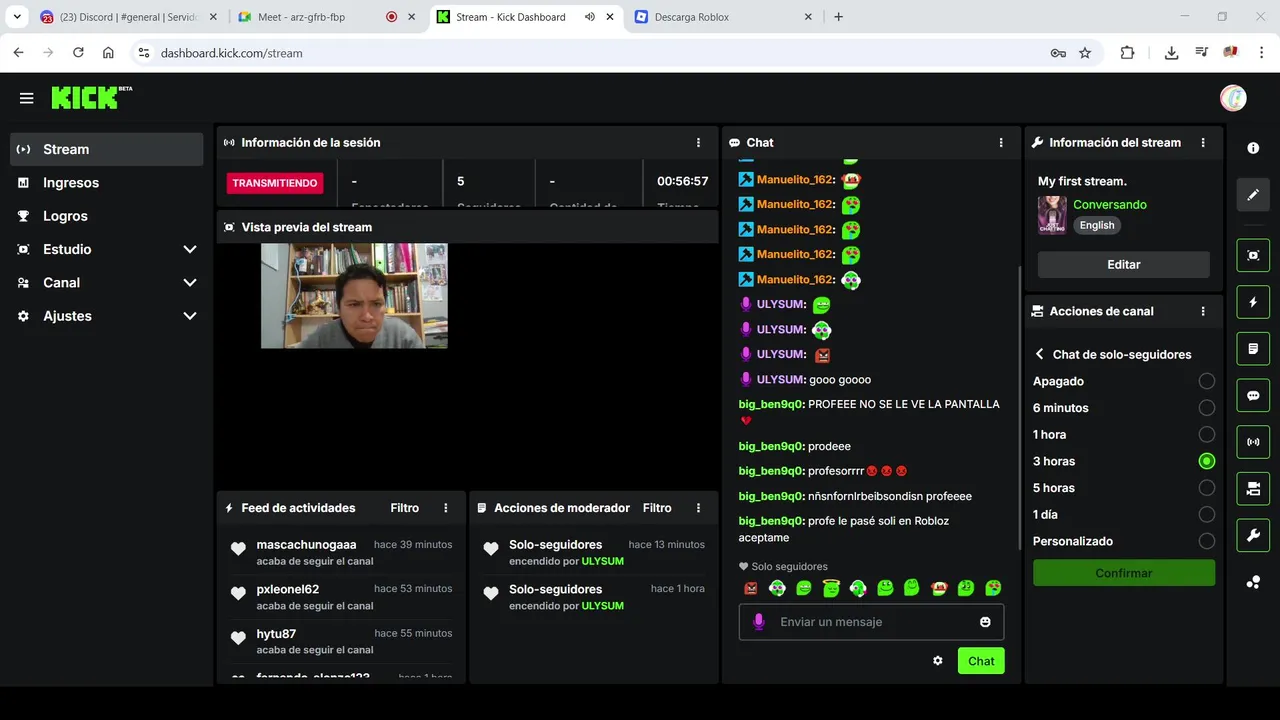Viewport: 1280px width, 720px height.
Task: Click the chat bubble icon in the right sidebar
Action: point(1253,395)
